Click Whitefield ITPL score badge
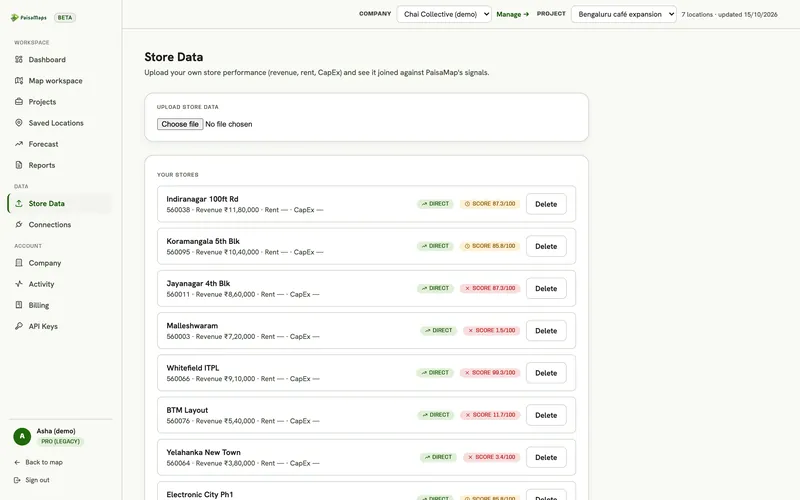Screen dimensions: 800x500 [x=490, y=373]
